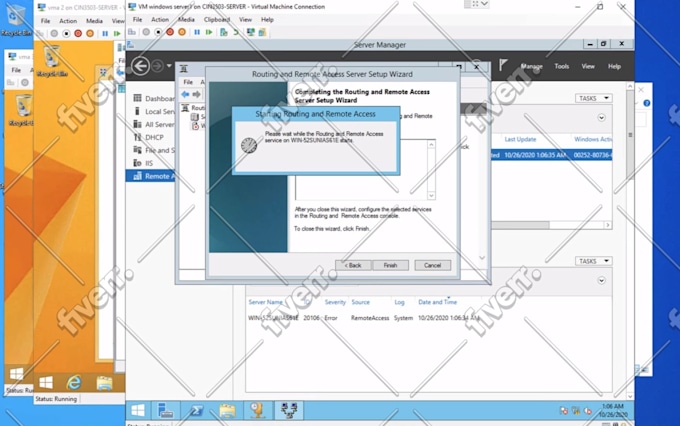Open Action menu in front VM Connection window

click(160, 20)
